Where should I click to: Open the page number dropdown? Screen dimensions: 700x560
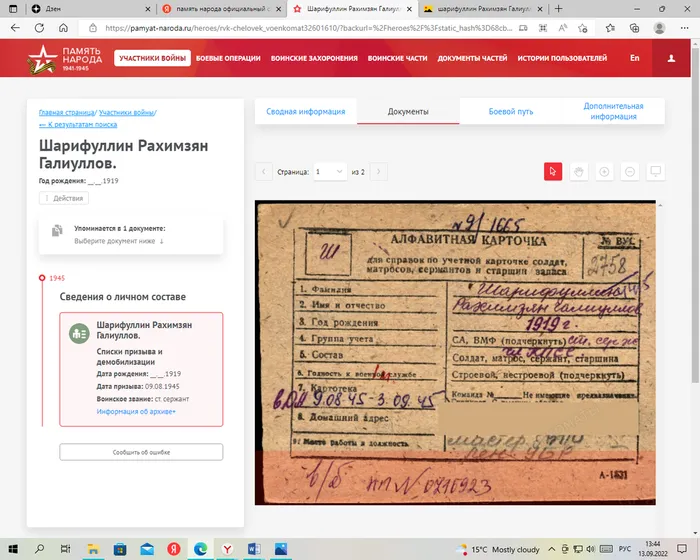pyautogui.click(x=328, y=172)
